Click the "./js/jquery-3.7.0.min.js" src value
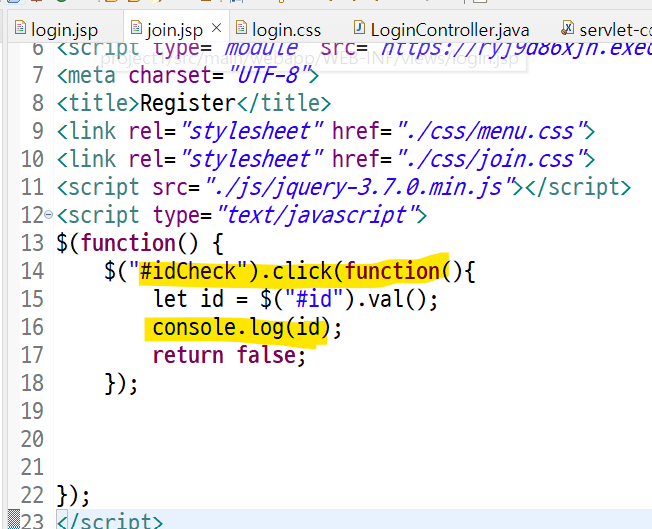This screenshot has width=652, height=529. point(359,187)
